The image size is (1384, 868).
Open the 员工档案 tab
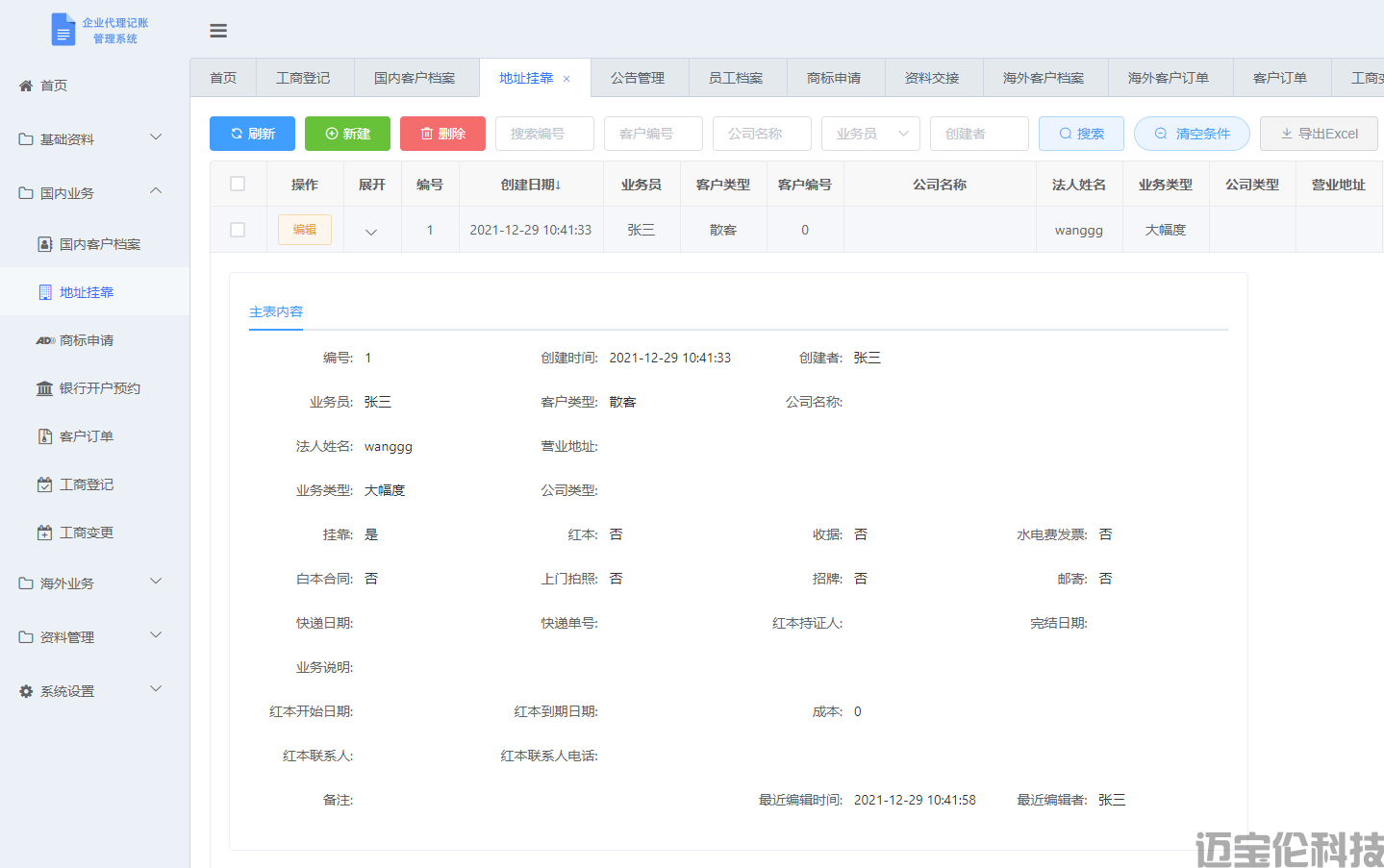(736, 78)
